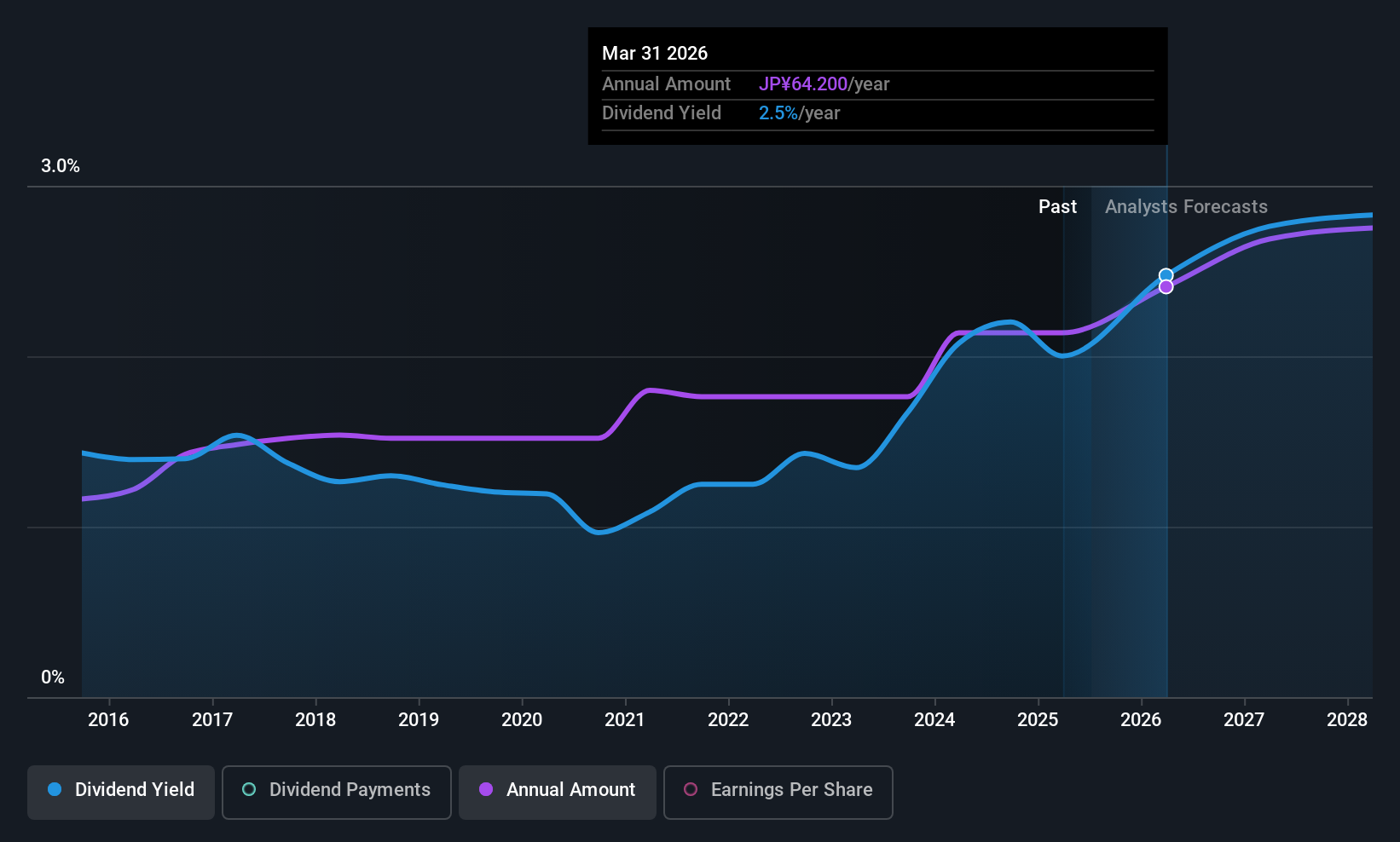
Task: Click the 2028 x-axis label
Action: (1347, 720)
